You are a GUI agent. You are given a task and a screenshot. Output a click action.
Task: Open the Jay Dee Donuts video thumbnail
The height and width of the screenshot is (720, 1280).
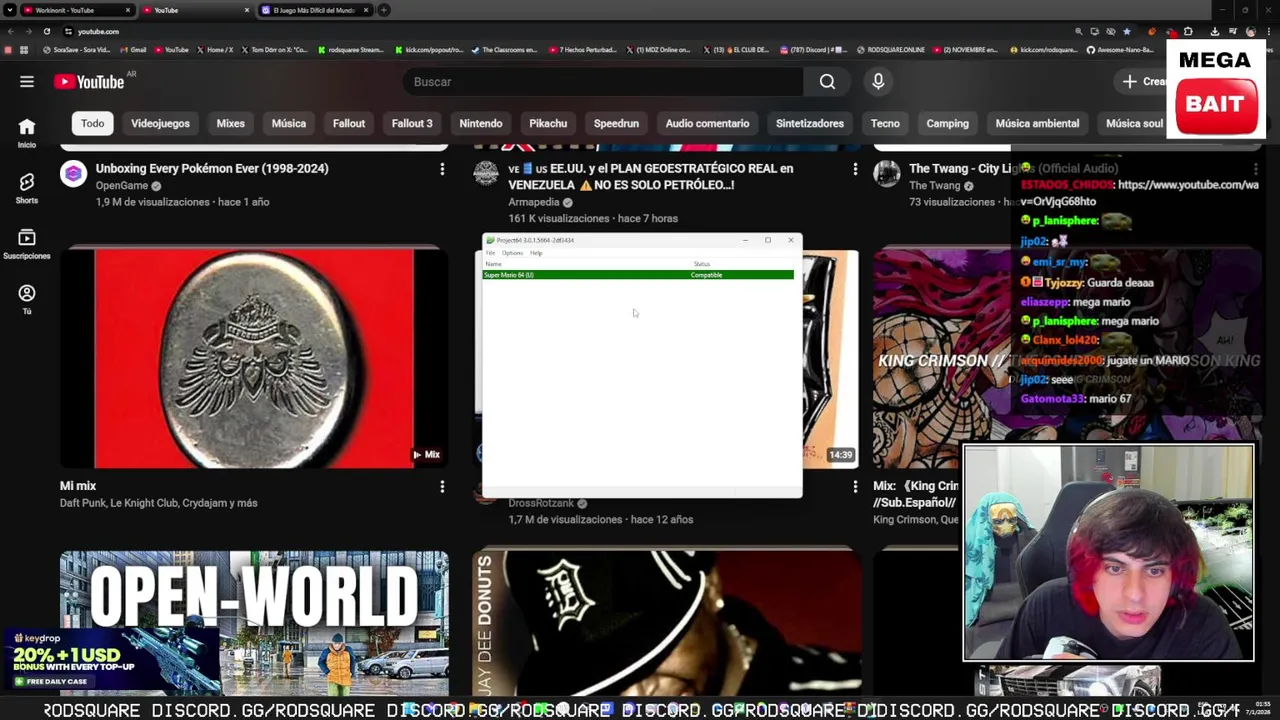coord(667,623)
